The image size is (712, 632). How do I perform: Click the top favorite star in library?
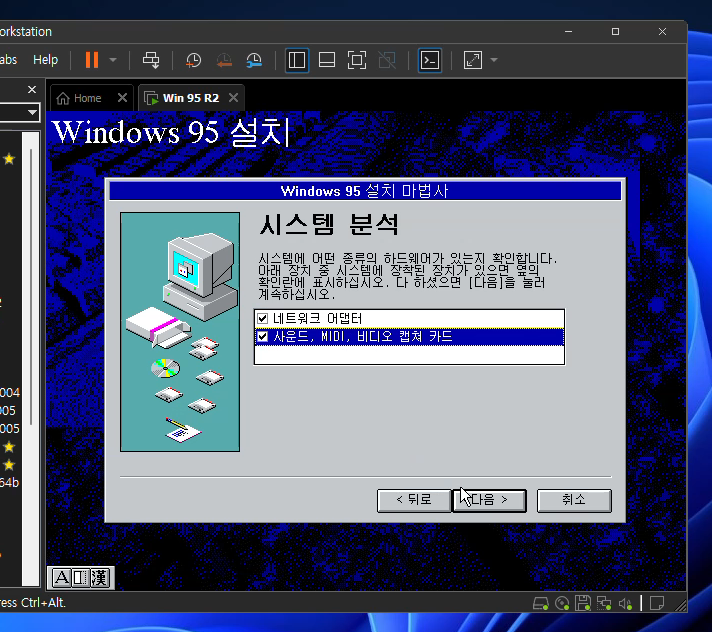click(9, 159)
